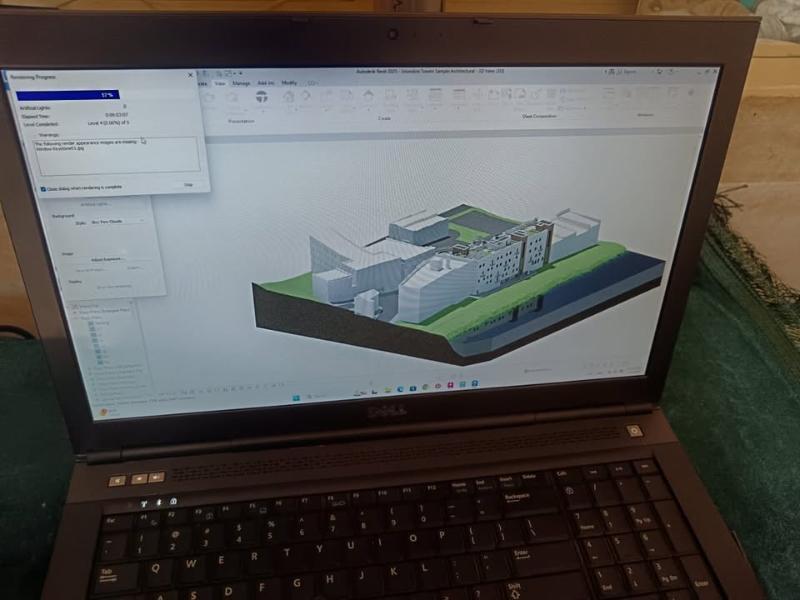Screen dimensions: 800x600
Task: Collapse the Views tree in Project Browser
Action: tap(72, 306)
